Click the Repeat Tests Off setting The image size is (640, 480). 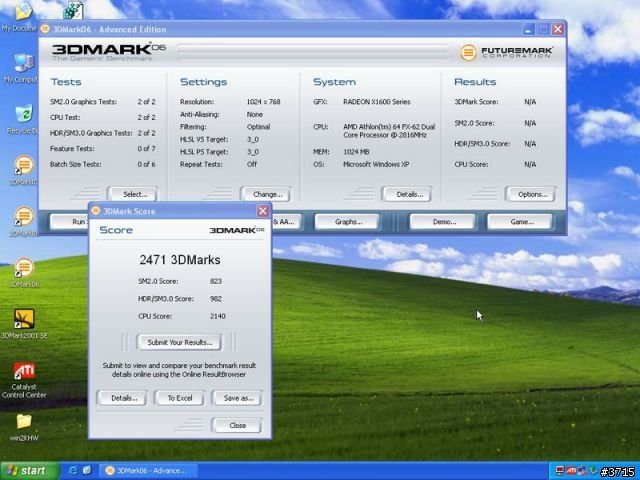[219, 164]
